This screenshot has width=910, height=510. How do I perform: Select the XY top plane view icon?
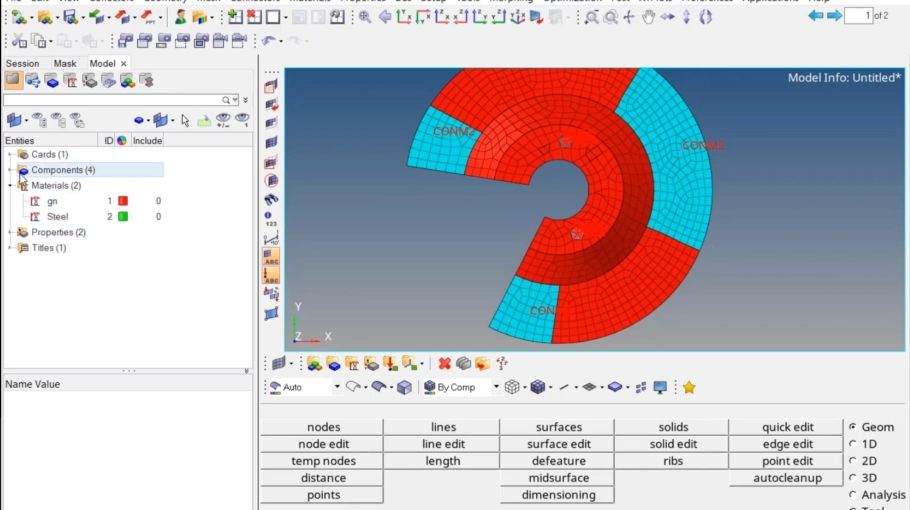pyautogui.click(x=404, y=17)
